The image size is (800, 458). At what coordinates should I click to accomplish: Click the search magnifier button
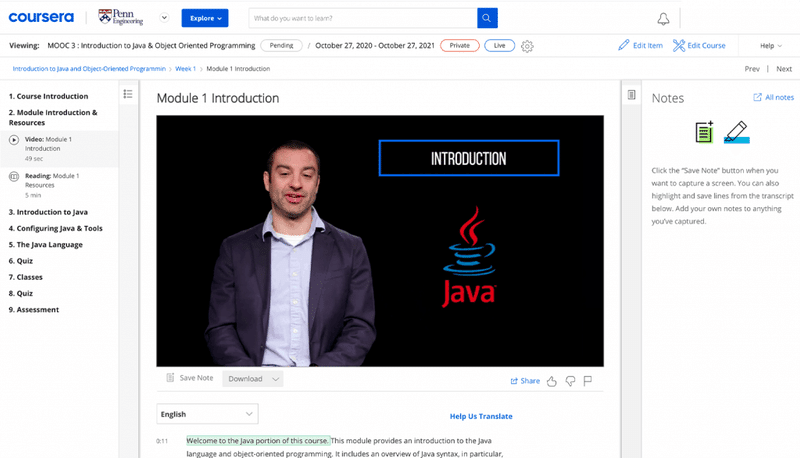pyautogui.click(x=487, y=18)
